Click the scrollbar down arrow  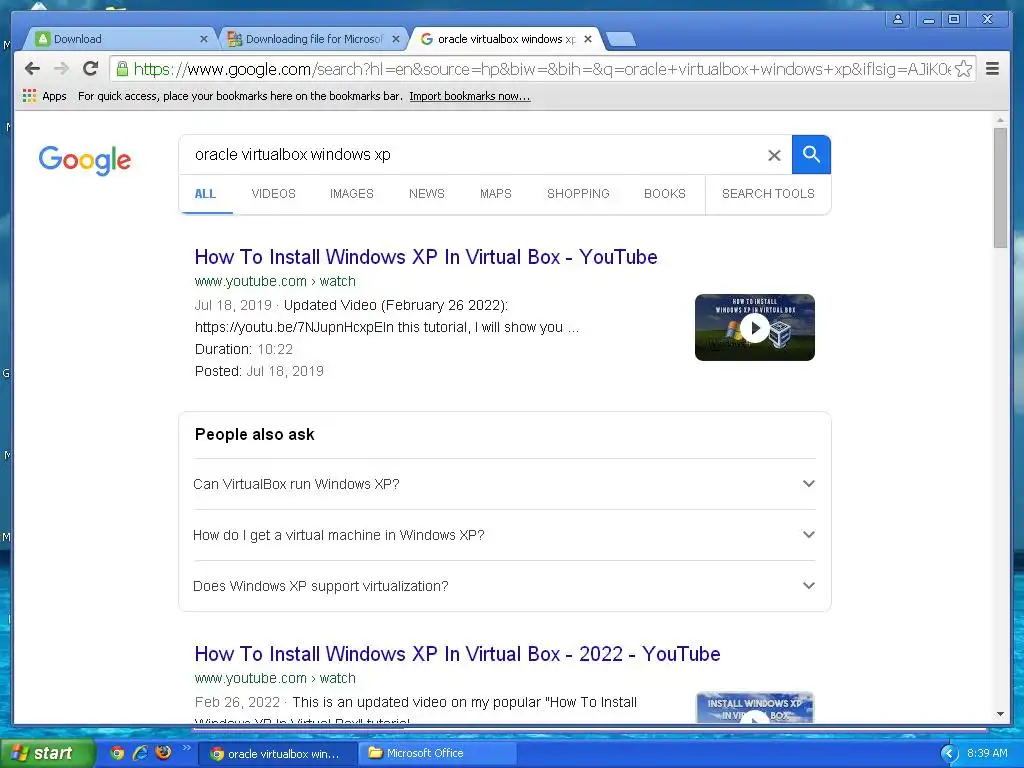pyautogui.click(x=1000, y=714)
